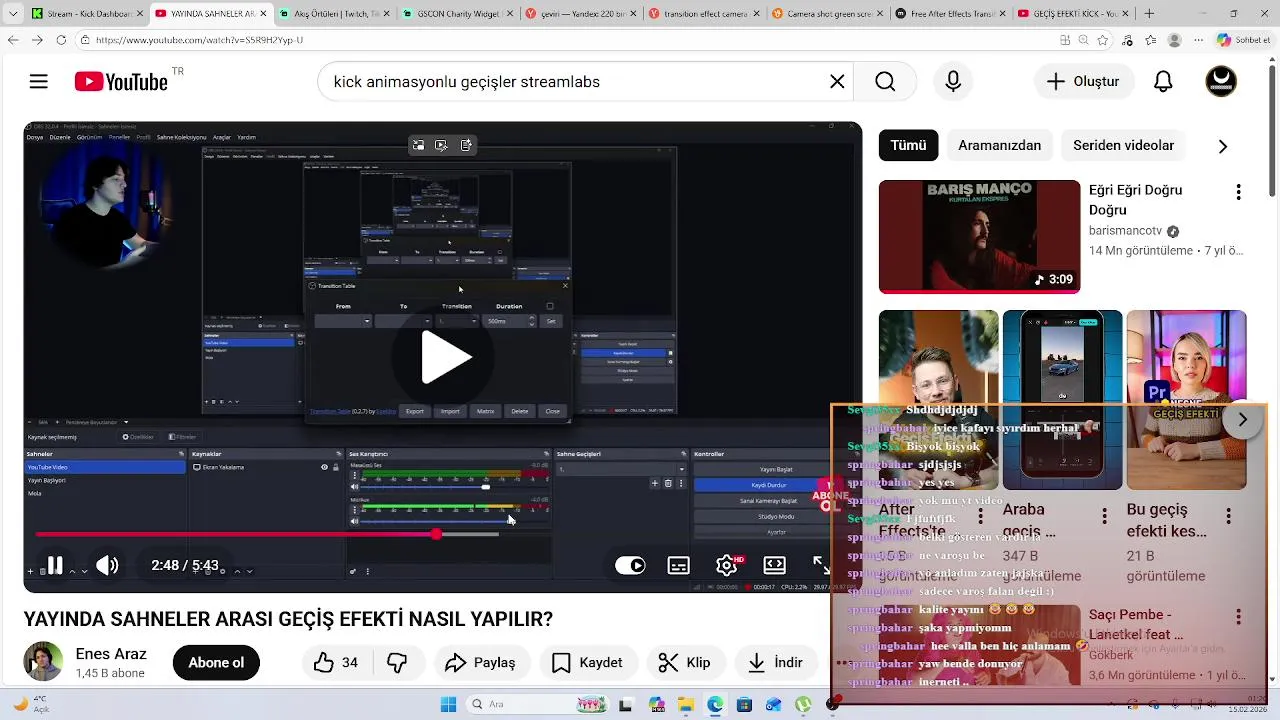Open options for Saçı Pembe video
The image size is (1280, 720).
coord(1238,616)
